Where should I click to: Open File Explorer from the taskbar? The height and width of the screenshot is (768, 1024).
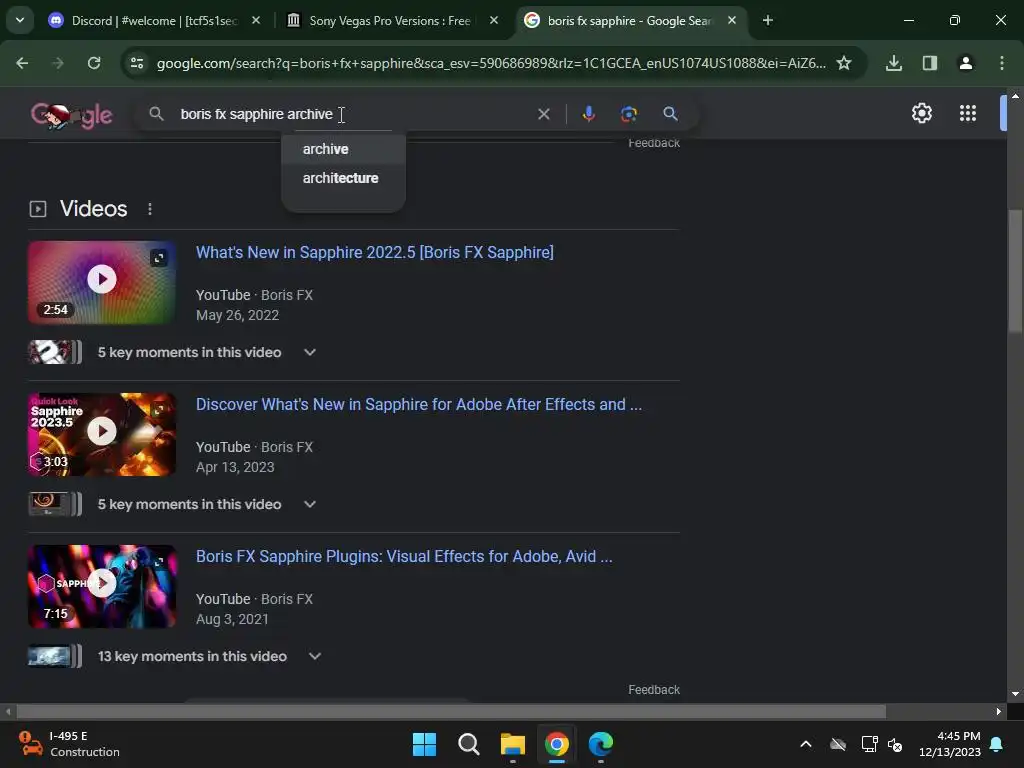pyautogui.click(x=513, y=744)
